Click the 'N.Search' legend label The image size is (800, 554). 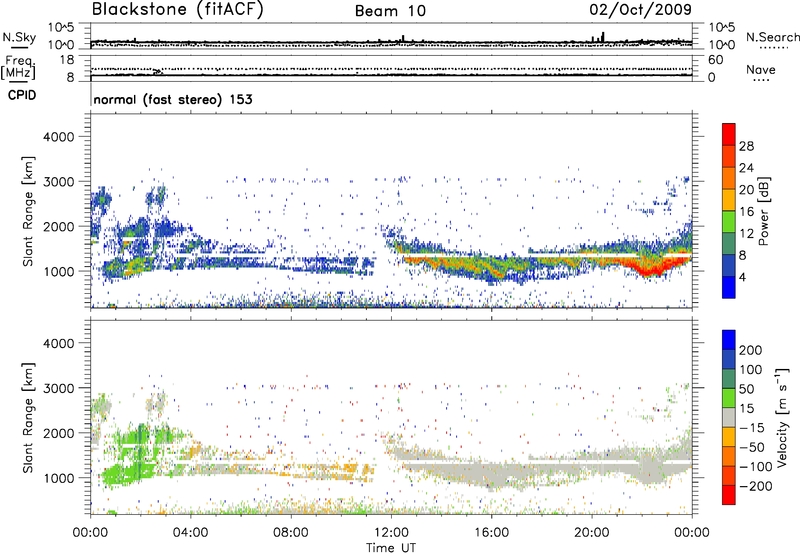[772, 37]
